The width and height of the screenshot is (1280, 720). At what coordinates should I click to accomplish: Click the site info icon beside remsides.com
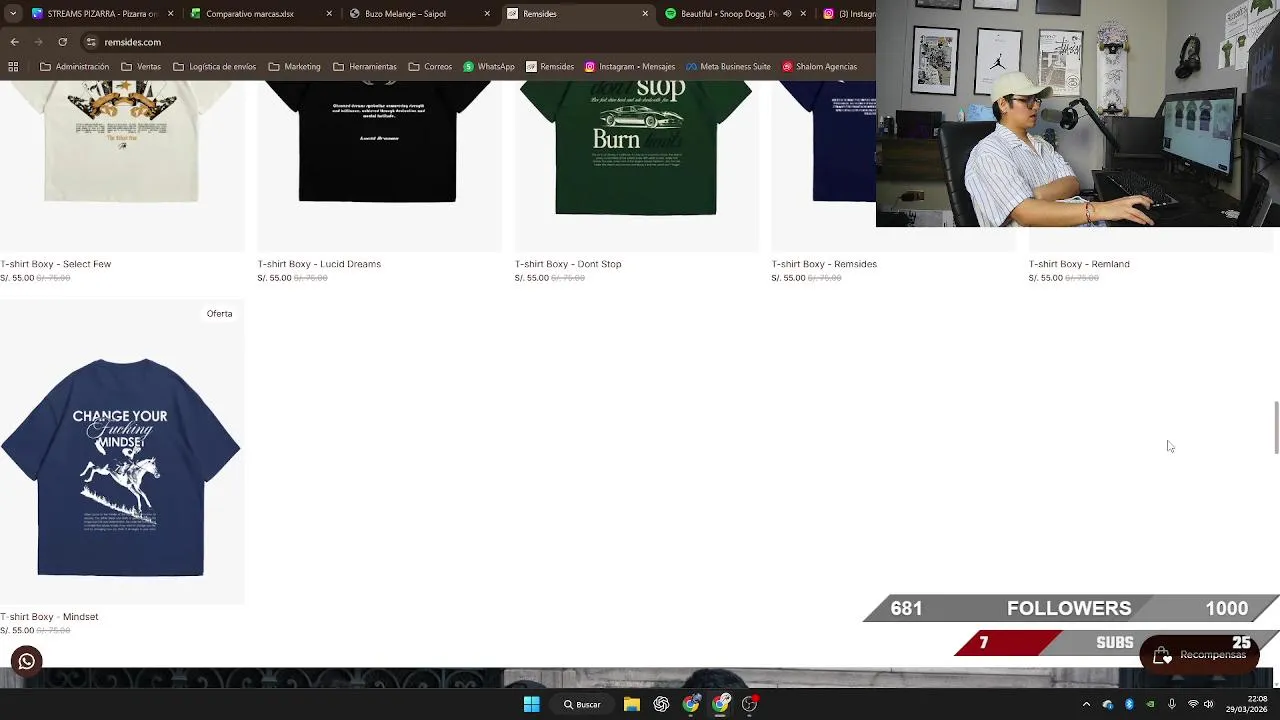click(91, 42)
